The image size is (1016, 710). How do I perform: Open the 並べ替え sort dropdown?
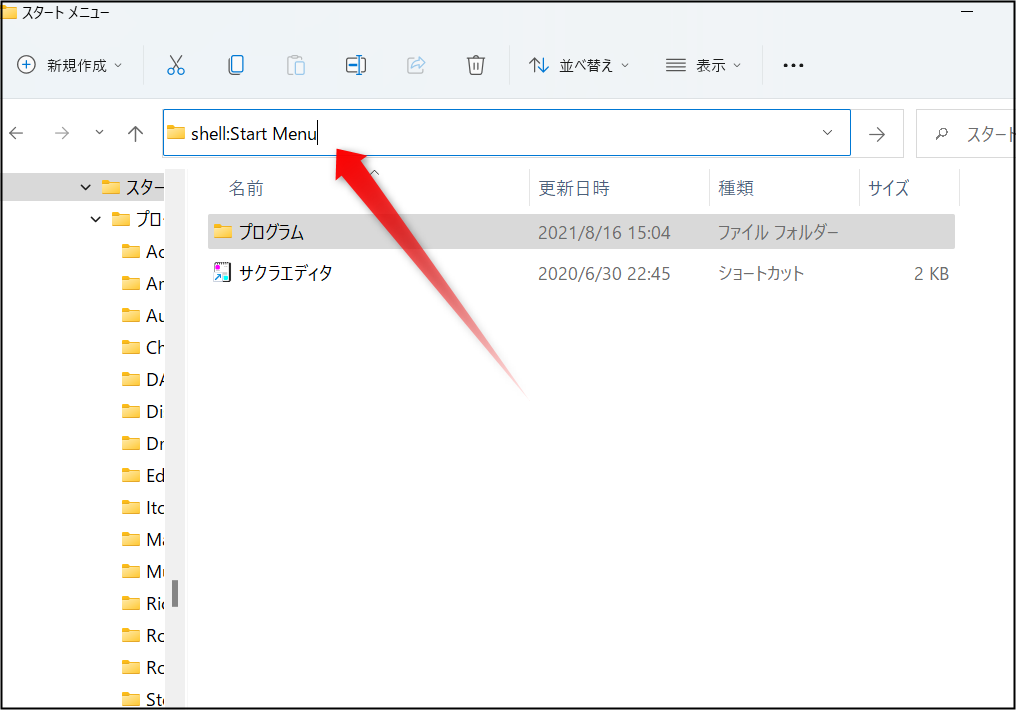click(x=579, y=65)
